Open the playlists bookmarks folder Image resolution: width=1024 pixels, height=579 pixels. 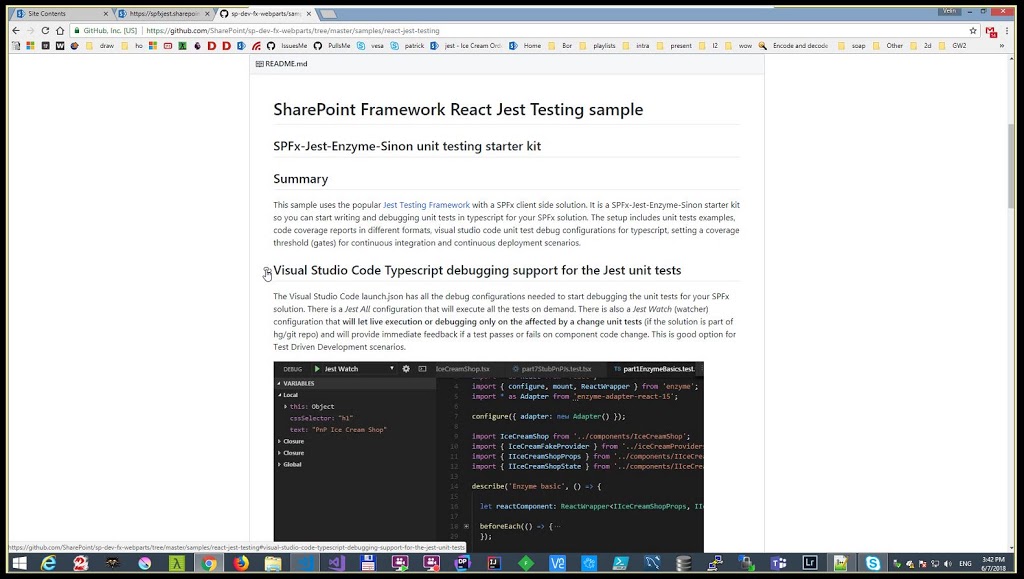pos(597,46)
